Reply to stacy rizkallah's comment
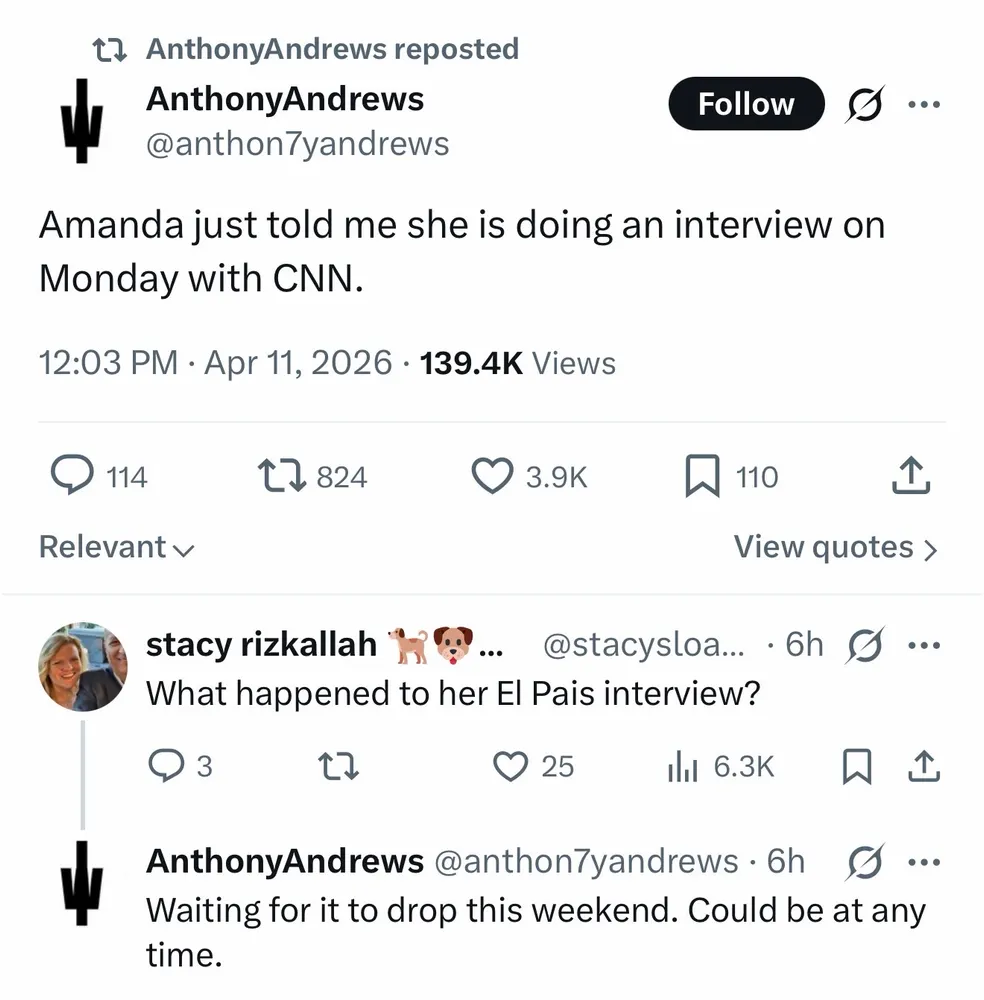Screen dimensions: 984x1000 (x=162, y=766)
